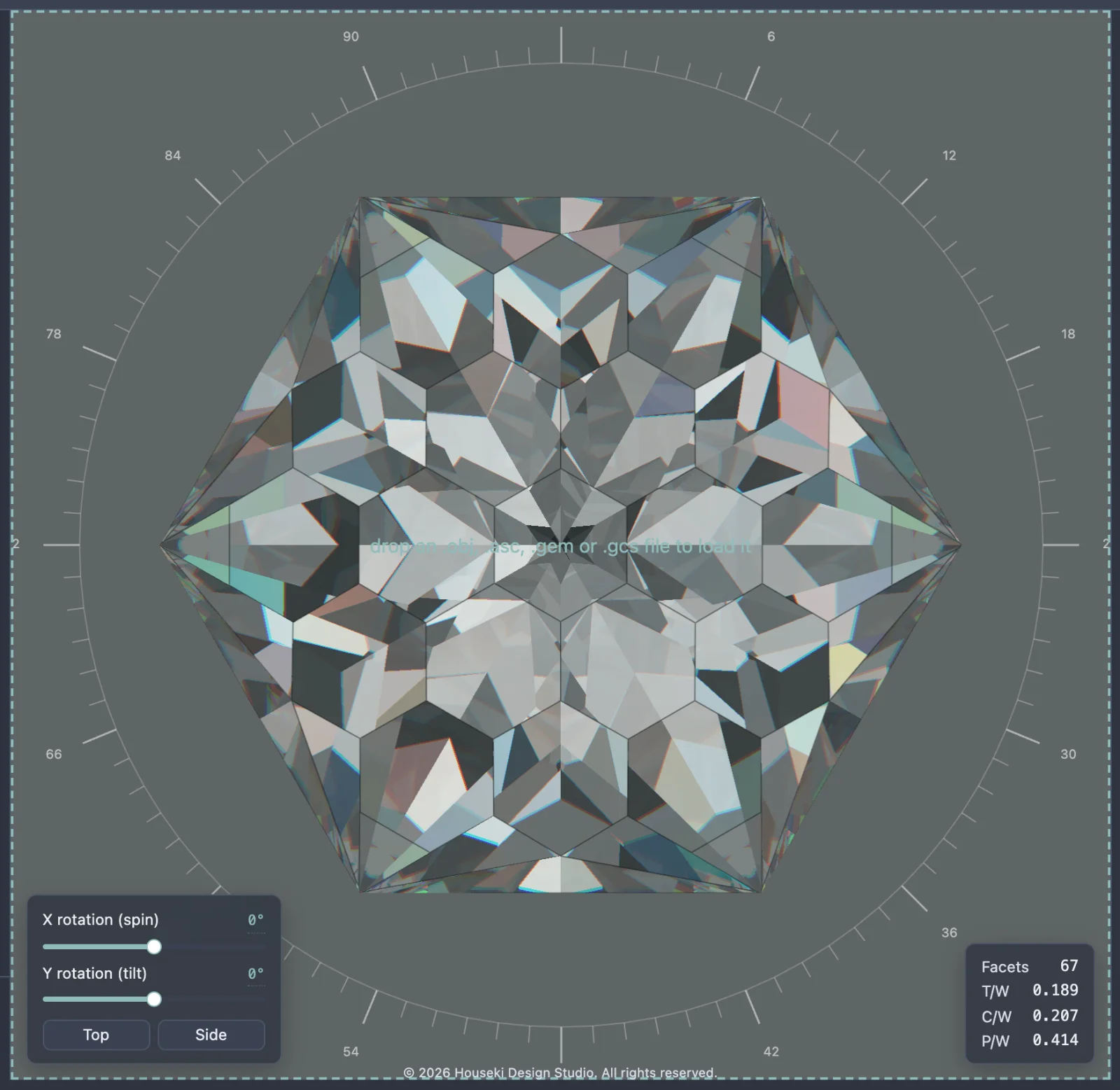Viewport: 1120px width, 1090px height.
Task: Click the X rotation (spin) label
Action: (100, 920)
